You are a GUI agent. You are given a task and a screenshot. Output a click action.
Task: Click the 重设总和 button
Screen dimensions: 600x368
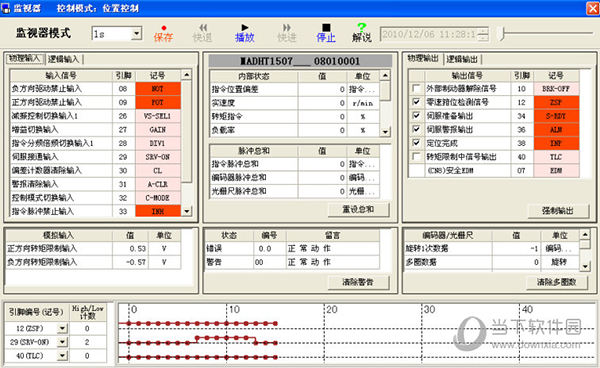(358, 210)
